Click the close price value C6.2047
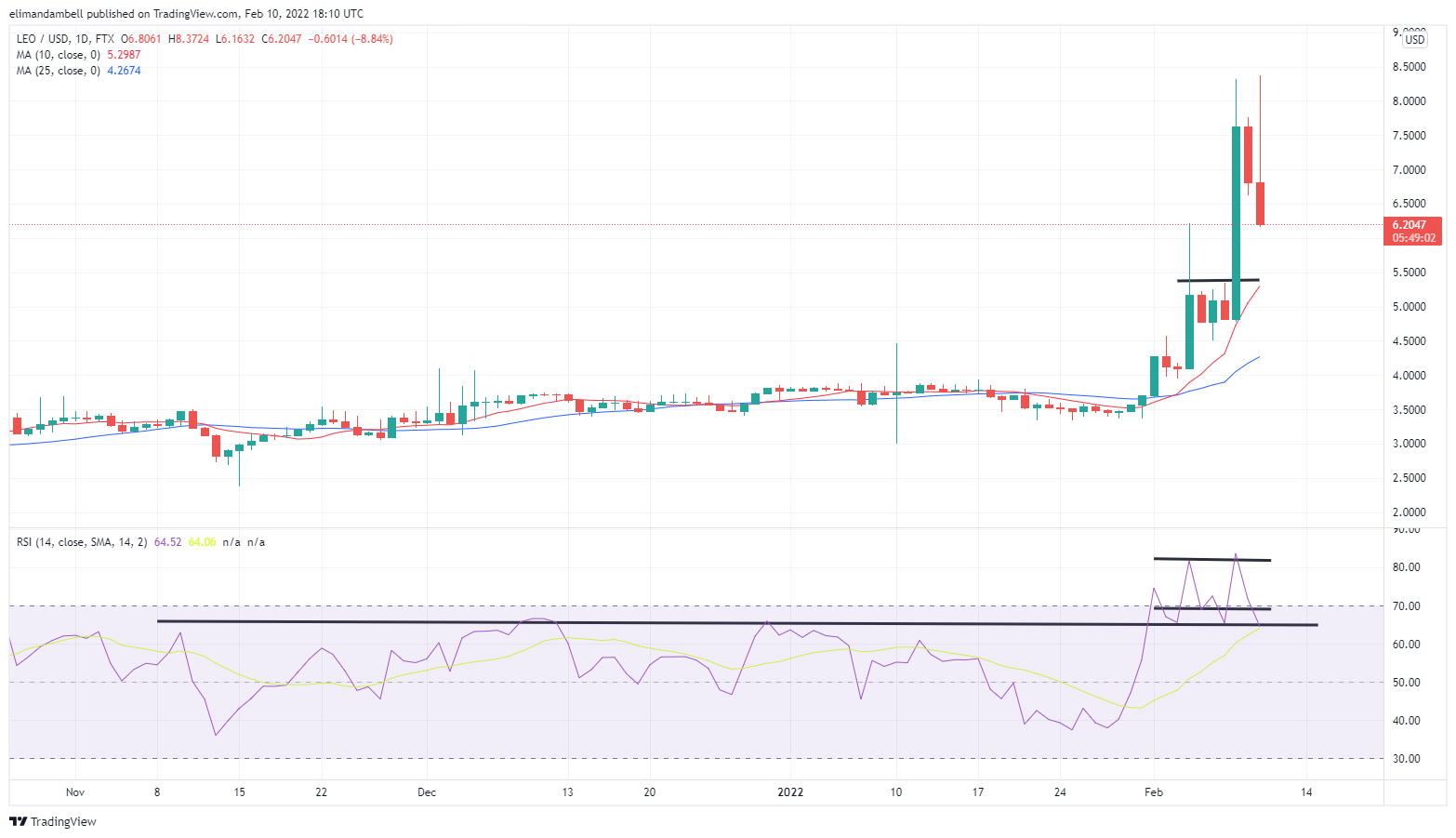Screen dimensions: 1456x838 click(x=282, y=39)
